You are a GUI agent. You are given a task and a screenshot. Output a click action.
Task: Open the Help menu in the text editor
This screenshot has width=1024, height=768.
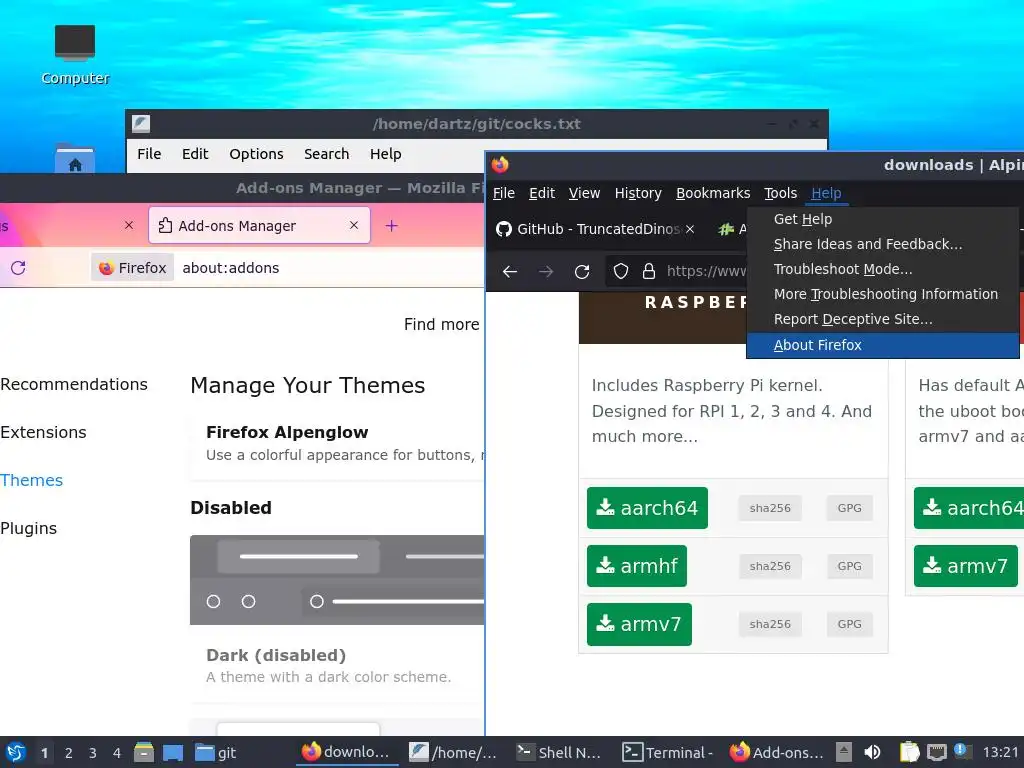[385, 154]
